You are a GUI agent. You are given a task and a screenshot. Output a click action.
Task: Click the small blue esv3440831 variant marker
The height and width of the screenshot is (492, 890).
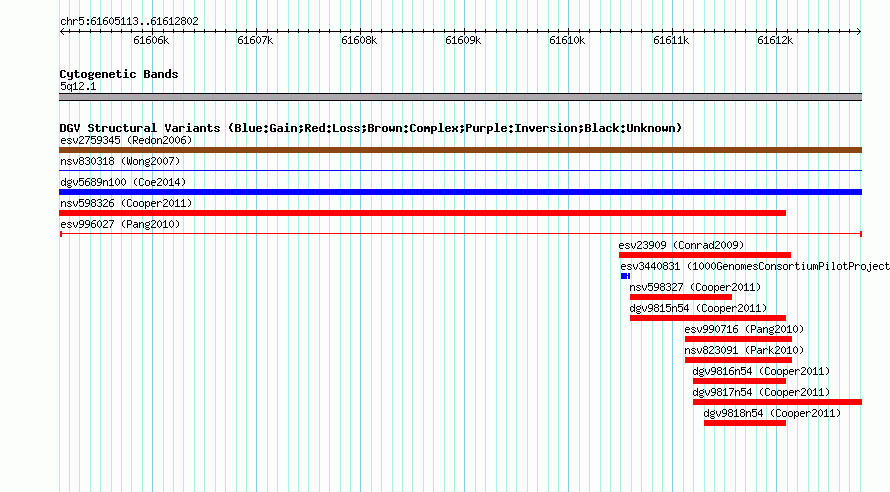click(x=625, y=276)
